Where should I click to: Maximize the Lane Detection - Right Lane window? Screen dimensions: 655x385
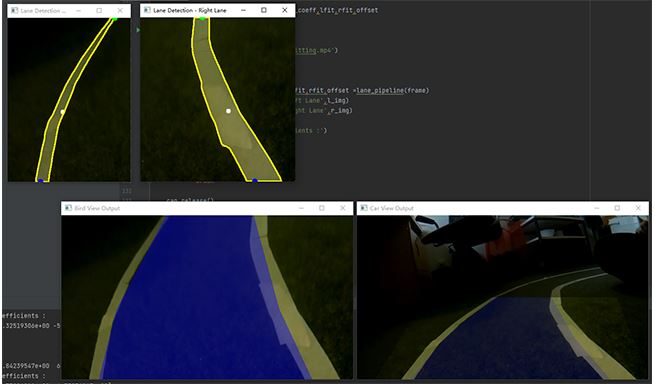264,10
